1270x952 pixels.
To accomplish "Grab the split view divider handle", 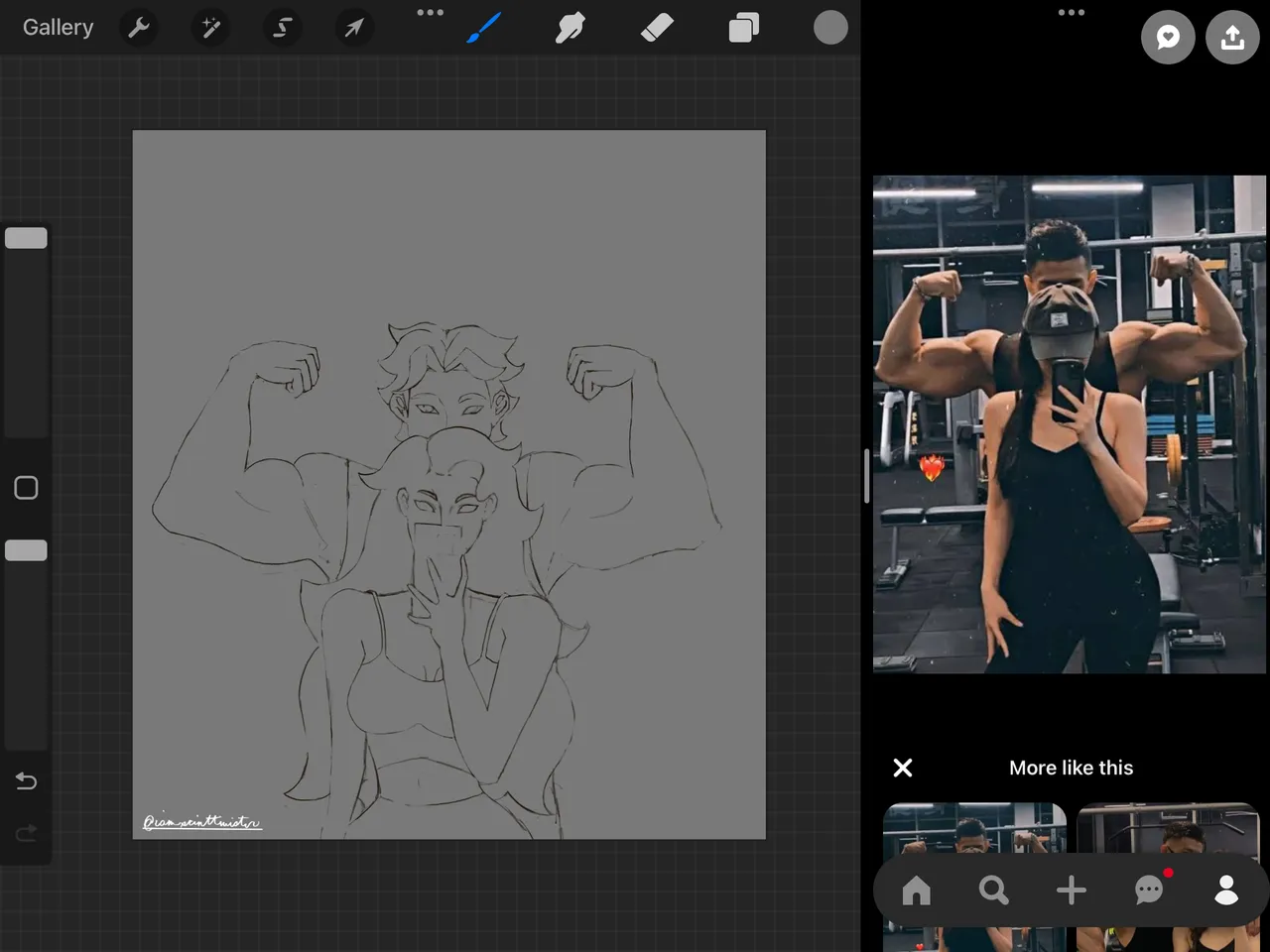I will (x=866, y=476).
